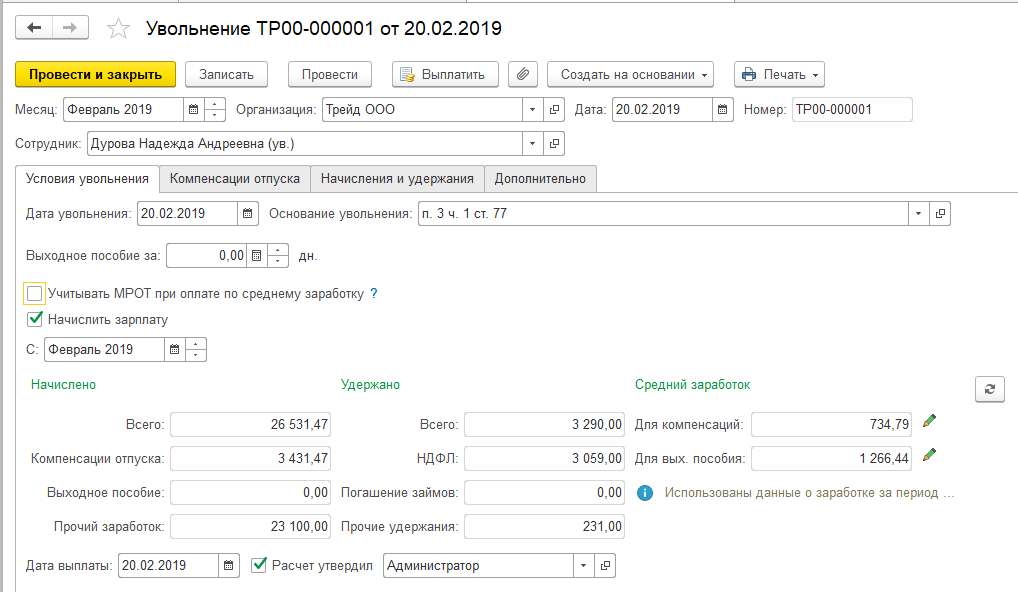
Task: Go back with the left arrow button
Action: (34, 27)
